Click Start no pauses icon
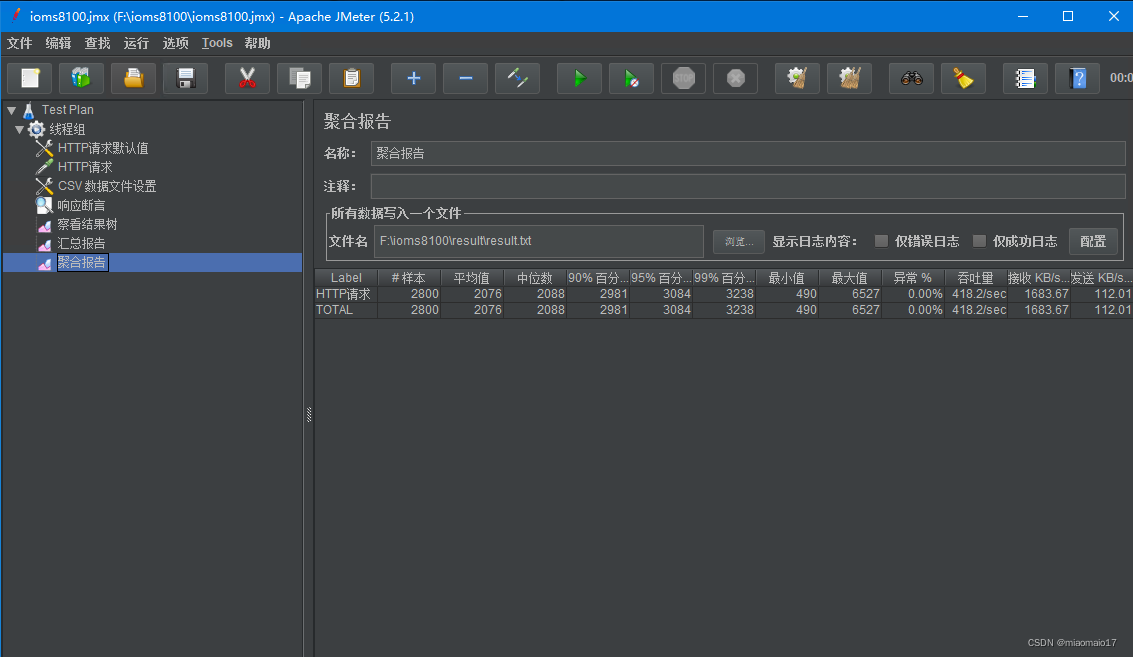The height and width of the screenshot is (657, 1133). pos(632,78)
